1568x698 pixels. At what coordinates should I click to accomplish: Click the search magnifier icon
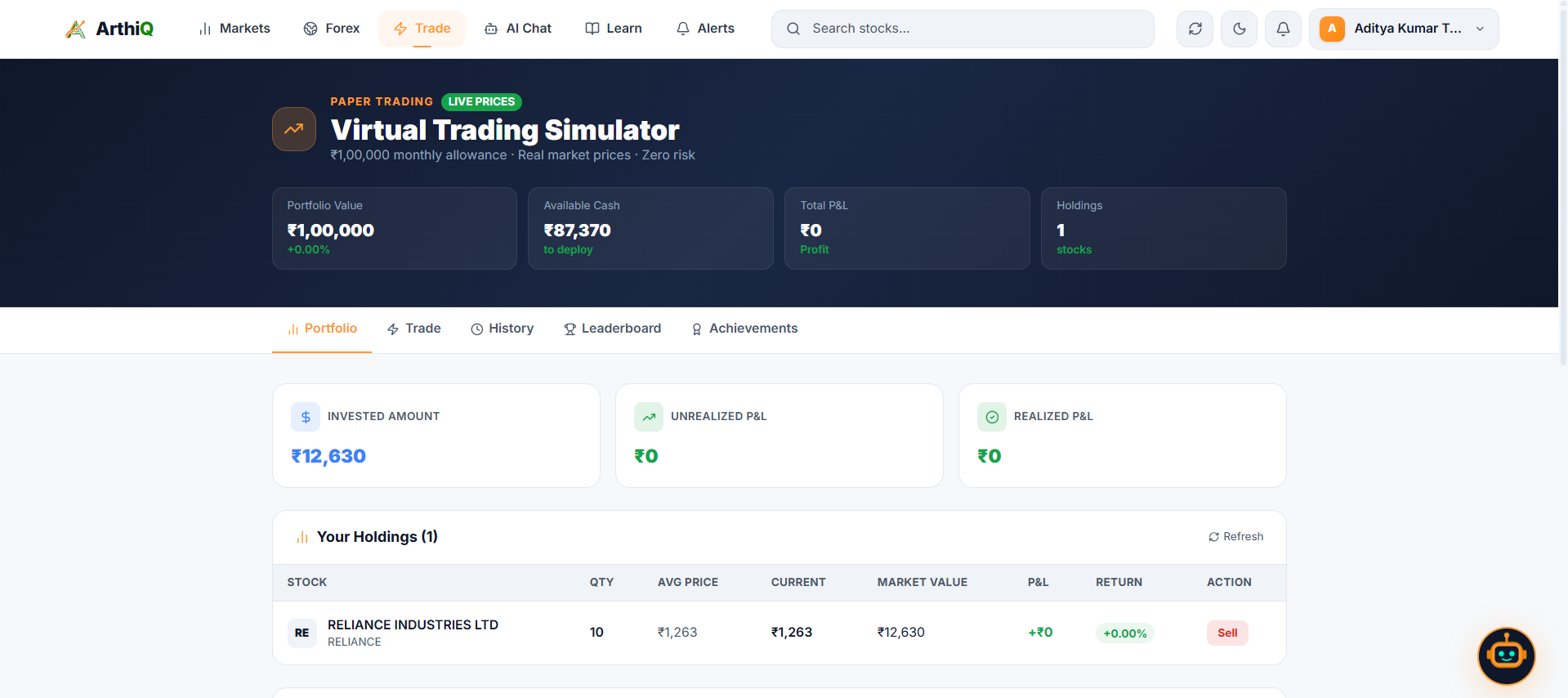pos(793,29)
